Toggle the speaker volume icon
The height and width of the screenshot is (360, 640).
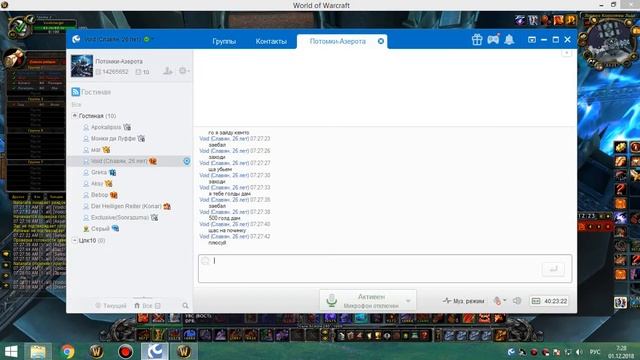coord(517,301)
